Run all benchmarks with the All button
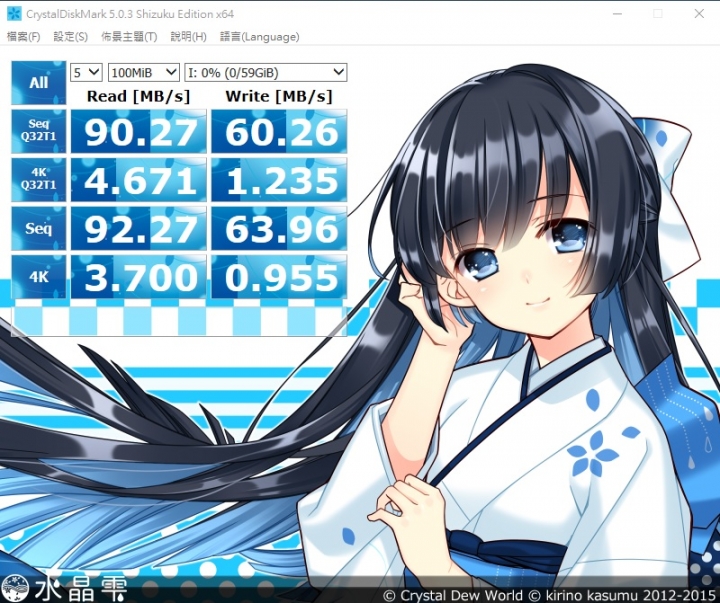Viewport: 720px width, 603px height. [x=39, y=83]
